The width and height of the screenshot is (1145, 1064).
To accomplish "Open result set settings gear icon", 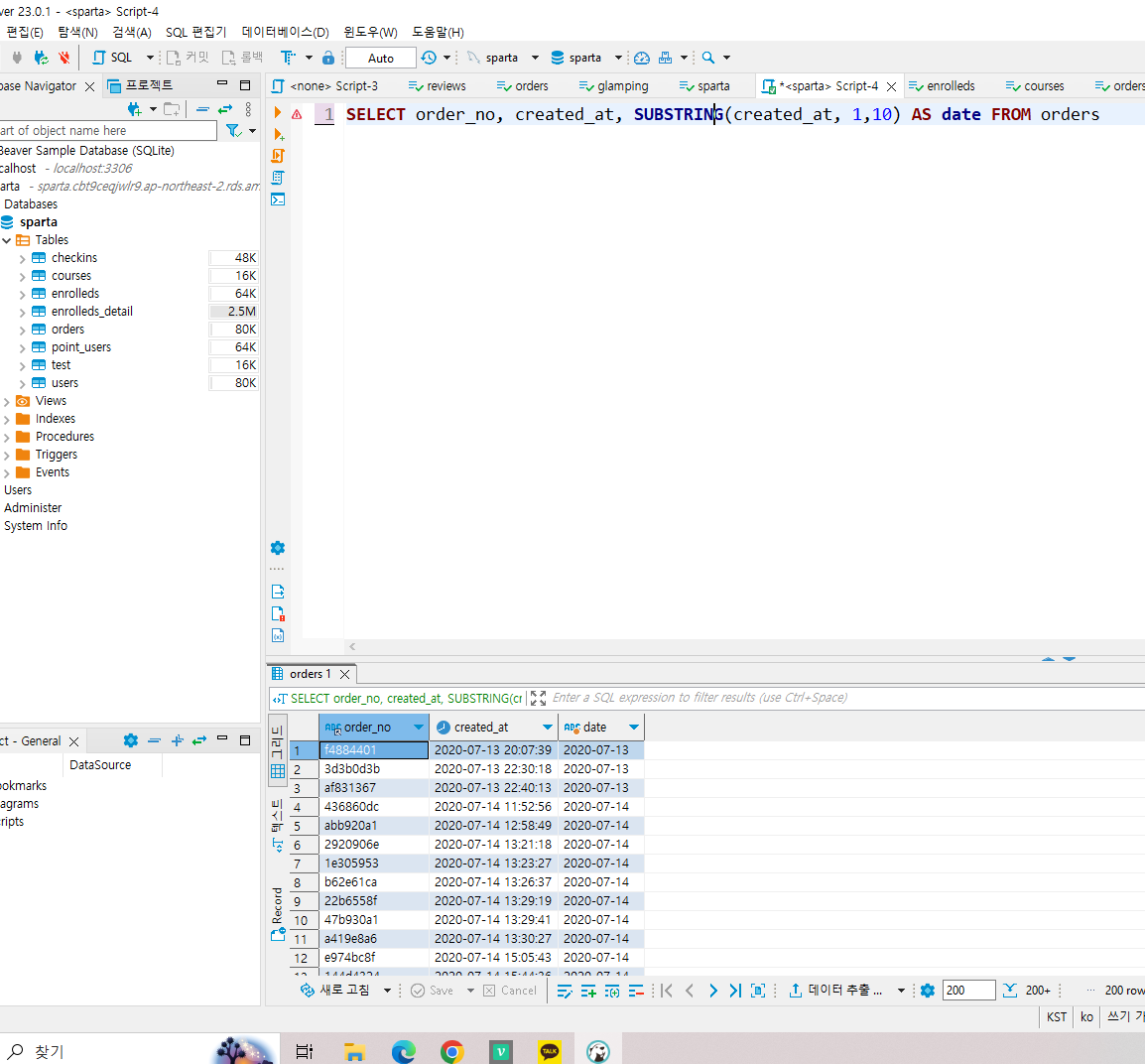I will click(928, 991).
